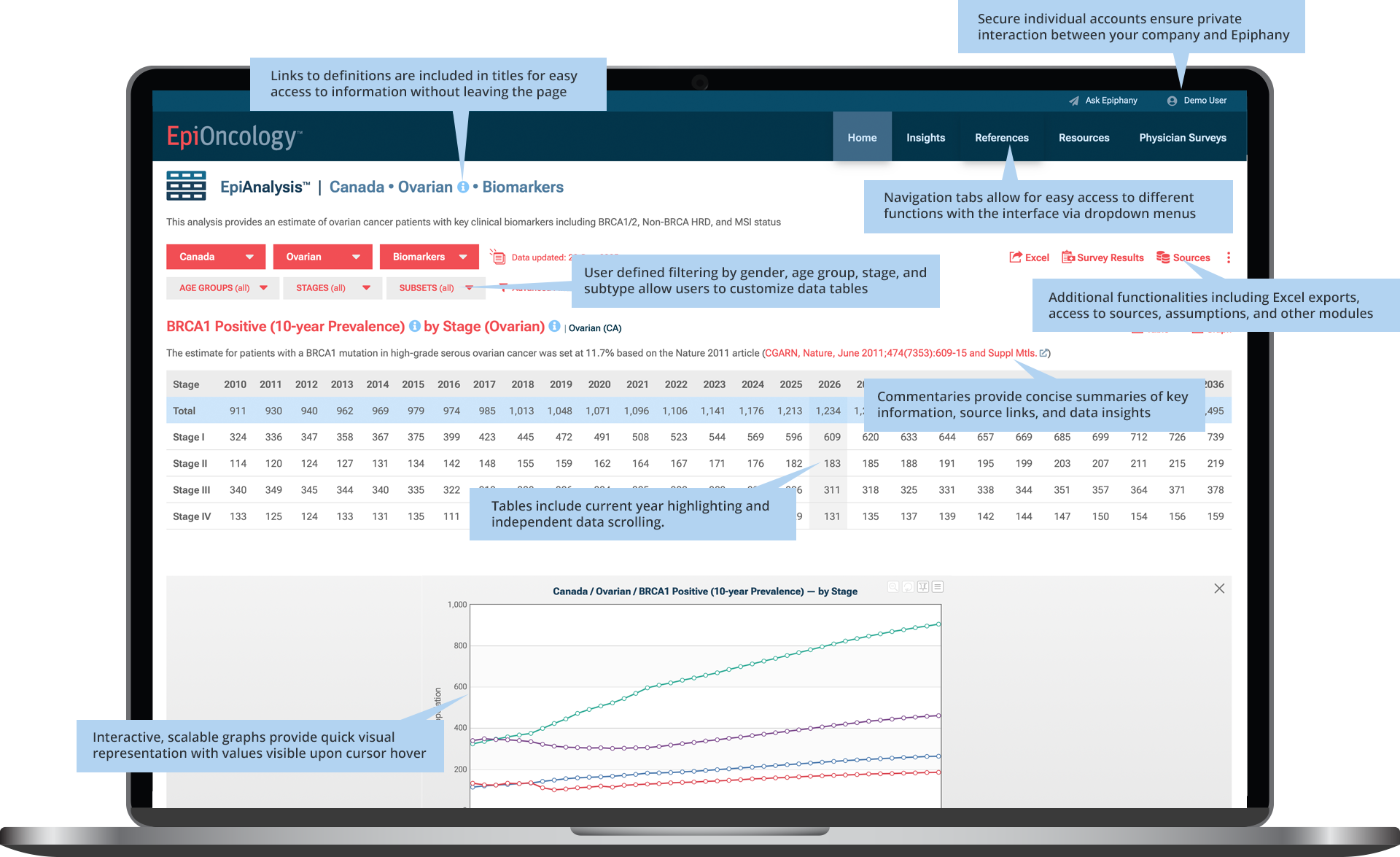Screen dimensions: 1400x857
Task: Click the Ask Epiphany paper-plane icon
Action: [x=1073, y=101]
